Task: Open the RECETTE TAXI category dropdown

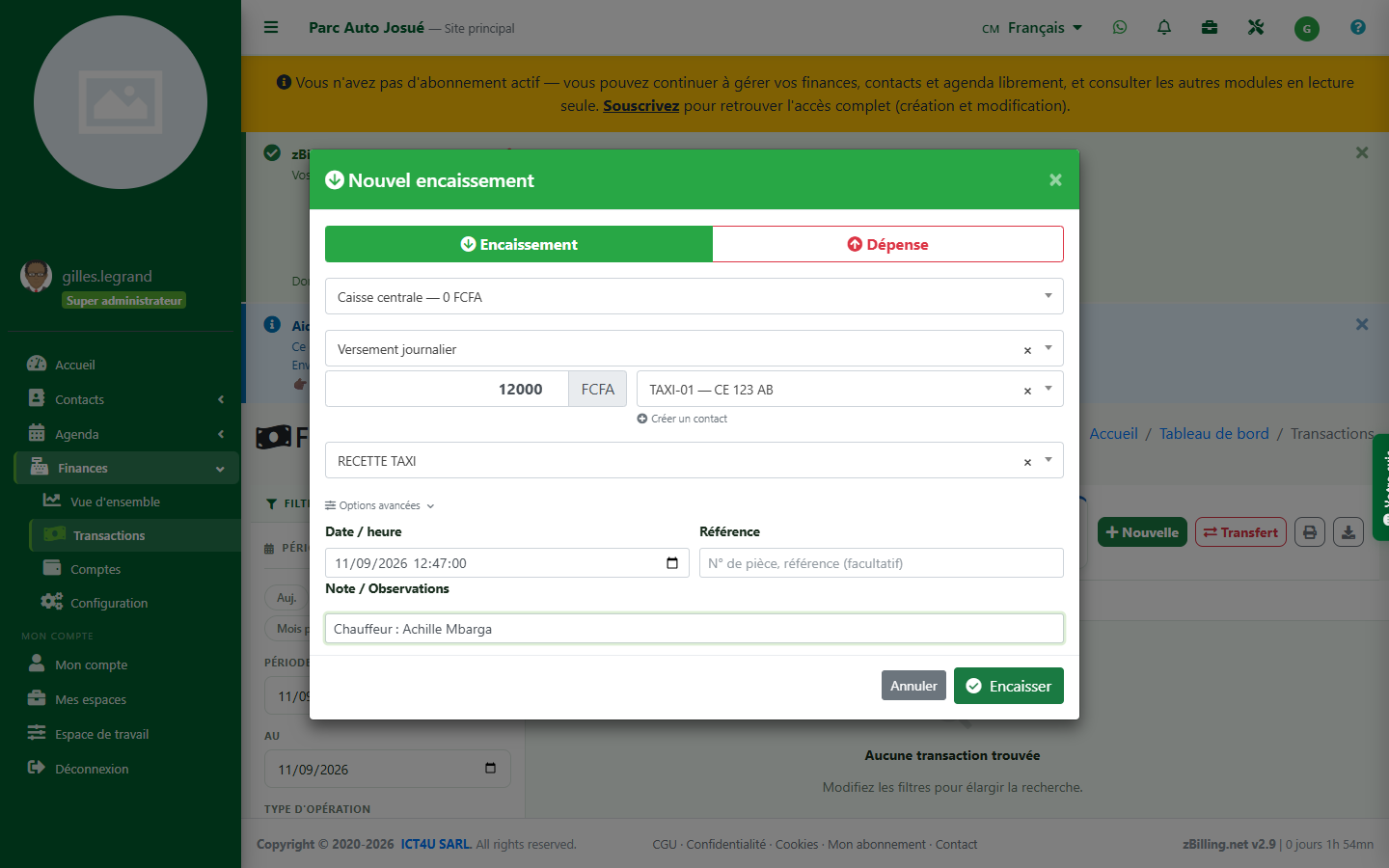Action: coord(694,460)
